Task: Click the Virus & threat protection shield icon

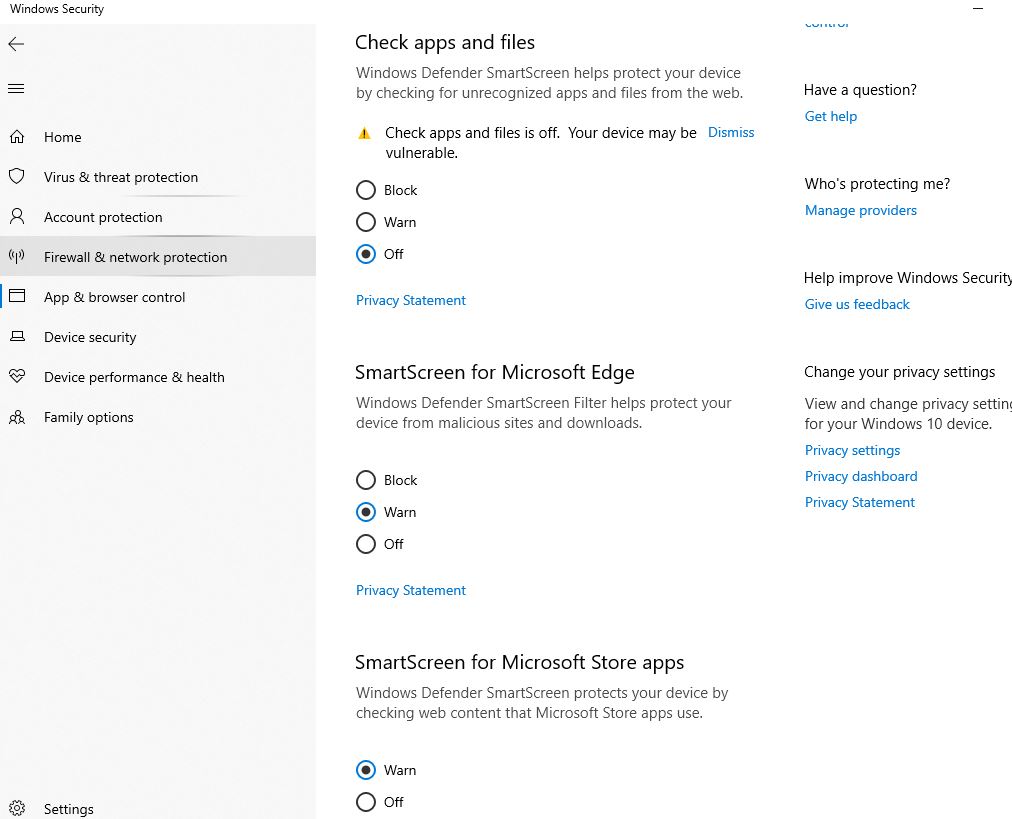Action: (17, 177)
